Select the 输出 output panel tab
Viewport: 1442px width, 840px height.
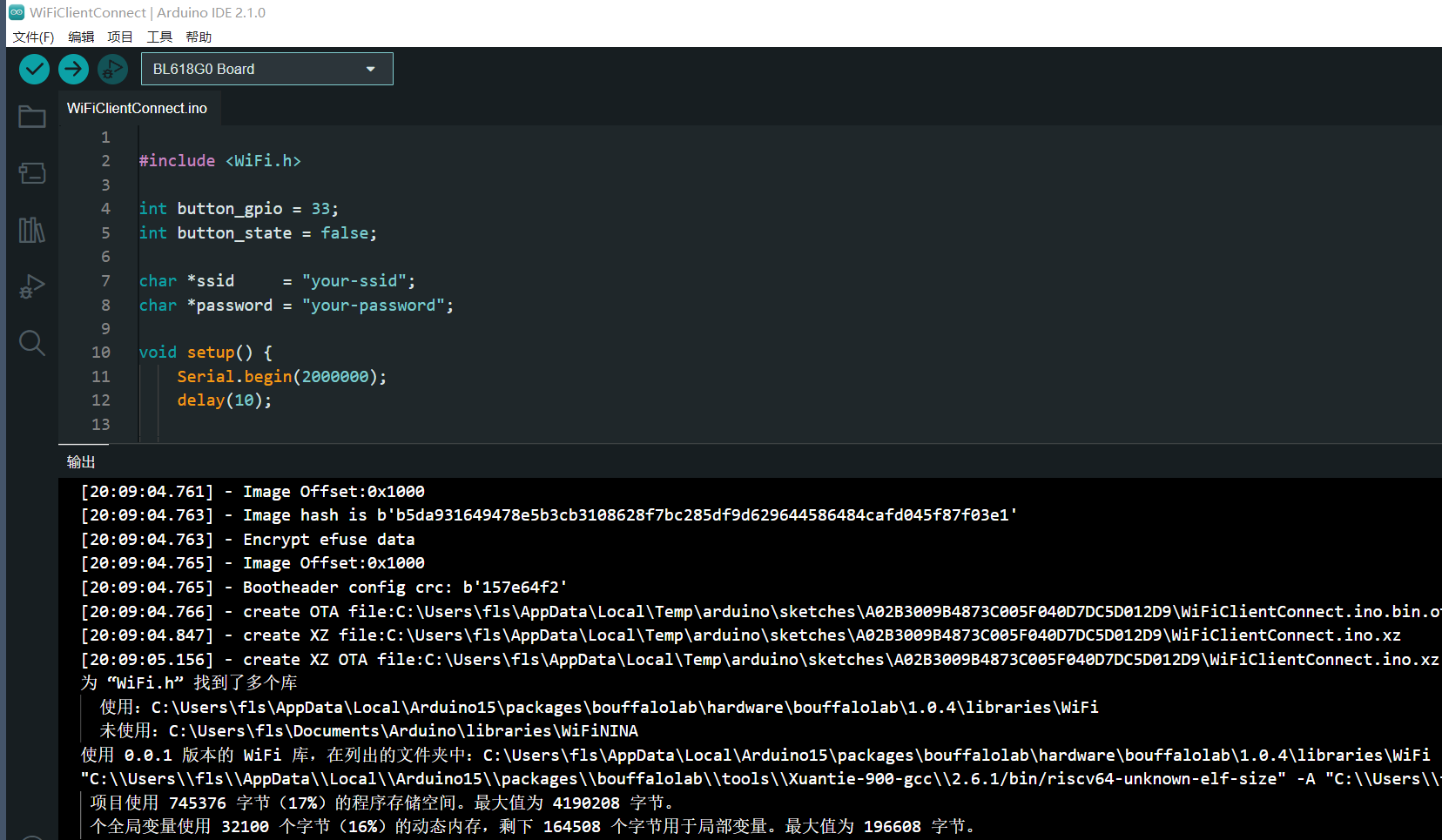pyautogui.click(x=81, y=461)
